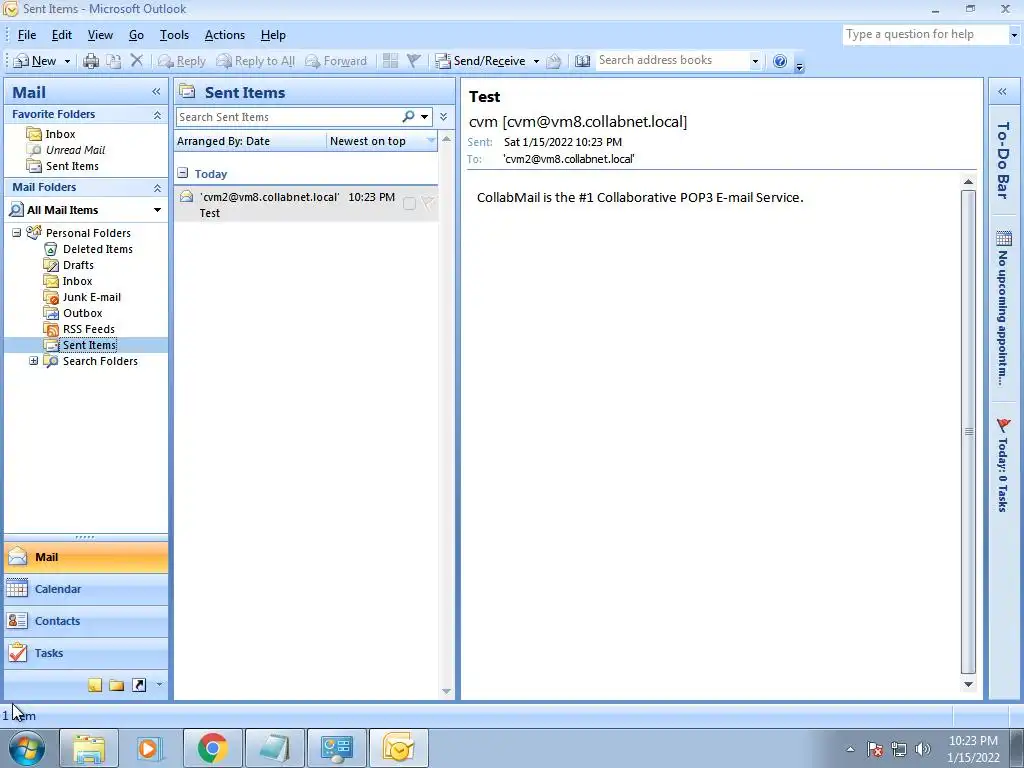
Task: Click the calendar icon on To-Do Bar
Action: [x=1004, y=238]
